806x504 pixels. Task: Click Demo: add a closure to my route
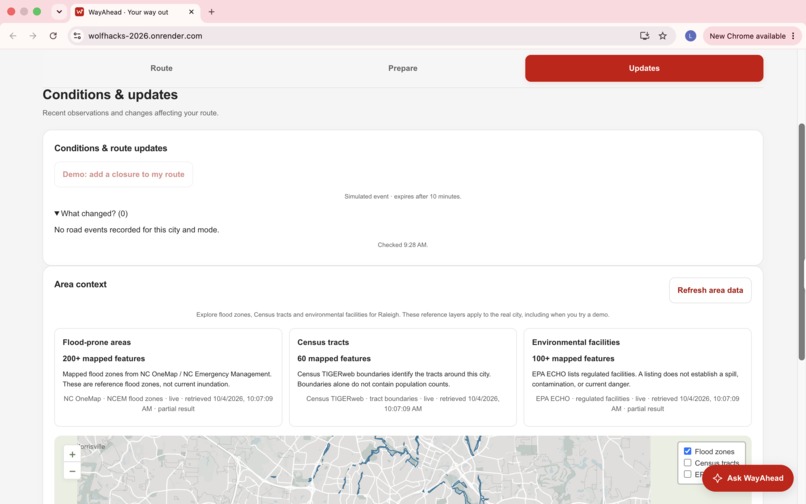pyautogui.click(x=123, y=174)
